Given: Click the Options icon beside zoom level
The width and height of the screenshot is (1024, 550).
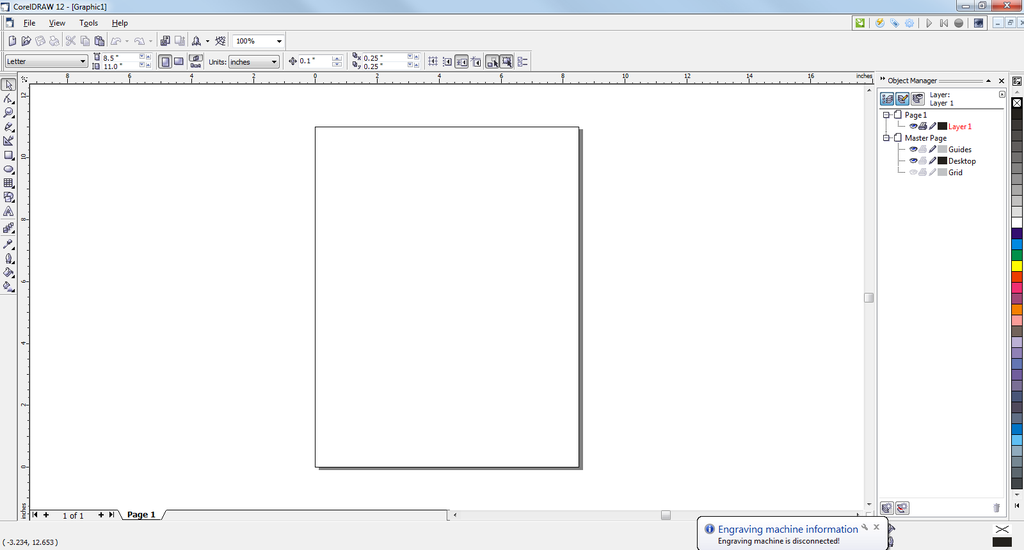Looking at the screenshot, I should pyautogui.click(x=220, y=40).
